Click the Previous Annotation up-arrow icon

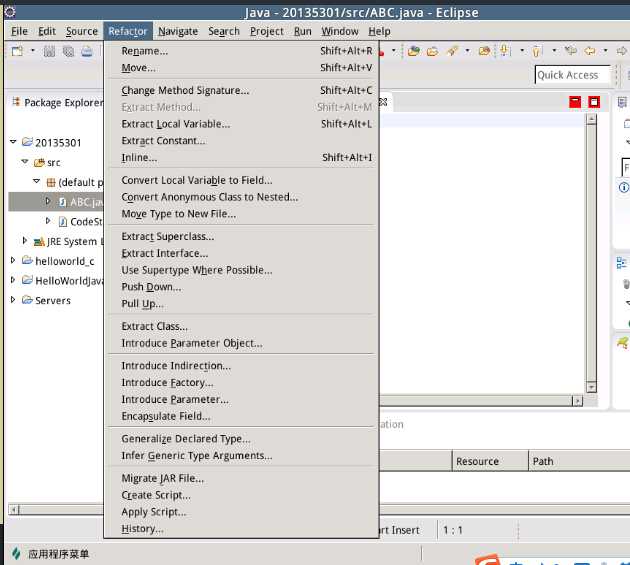pos(536,51)
